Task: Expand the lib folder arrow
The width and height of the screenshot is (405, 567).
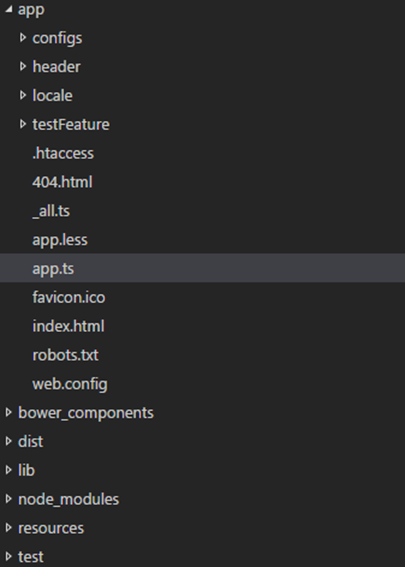Action: pos(9,470)
